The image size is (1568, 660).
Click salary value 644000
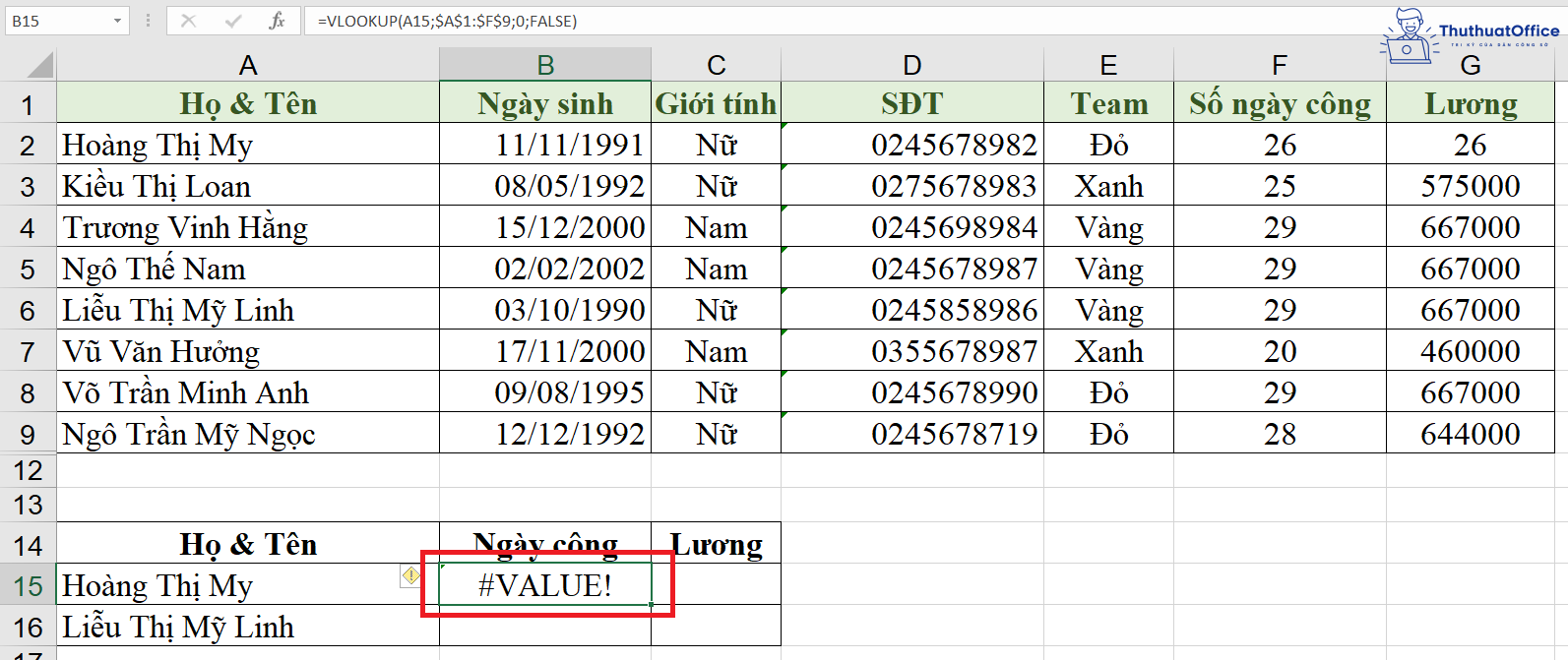click(x=1471, y=434)
